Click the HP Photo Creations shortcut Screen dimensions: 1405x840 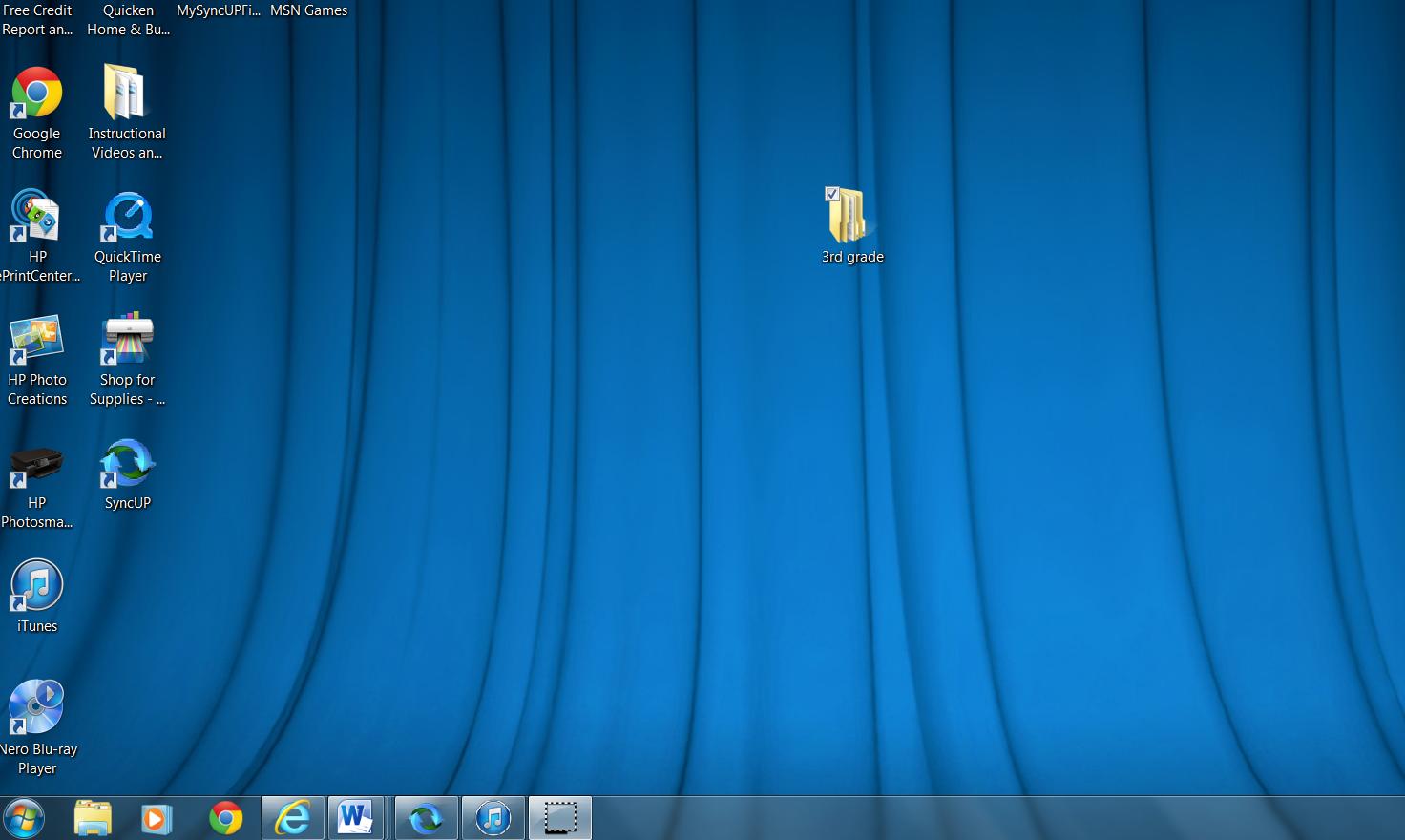click(x=36, y=341)
